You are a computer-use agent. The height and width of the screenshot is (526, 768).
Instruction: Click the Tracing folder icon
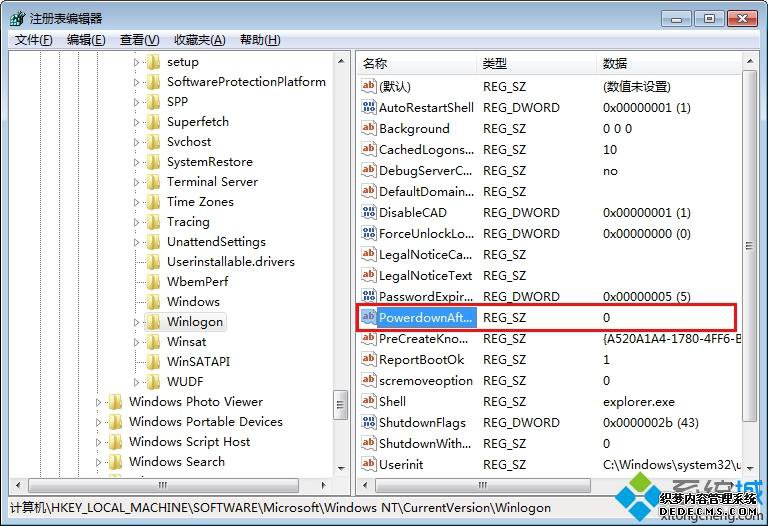tap(153, 222)
